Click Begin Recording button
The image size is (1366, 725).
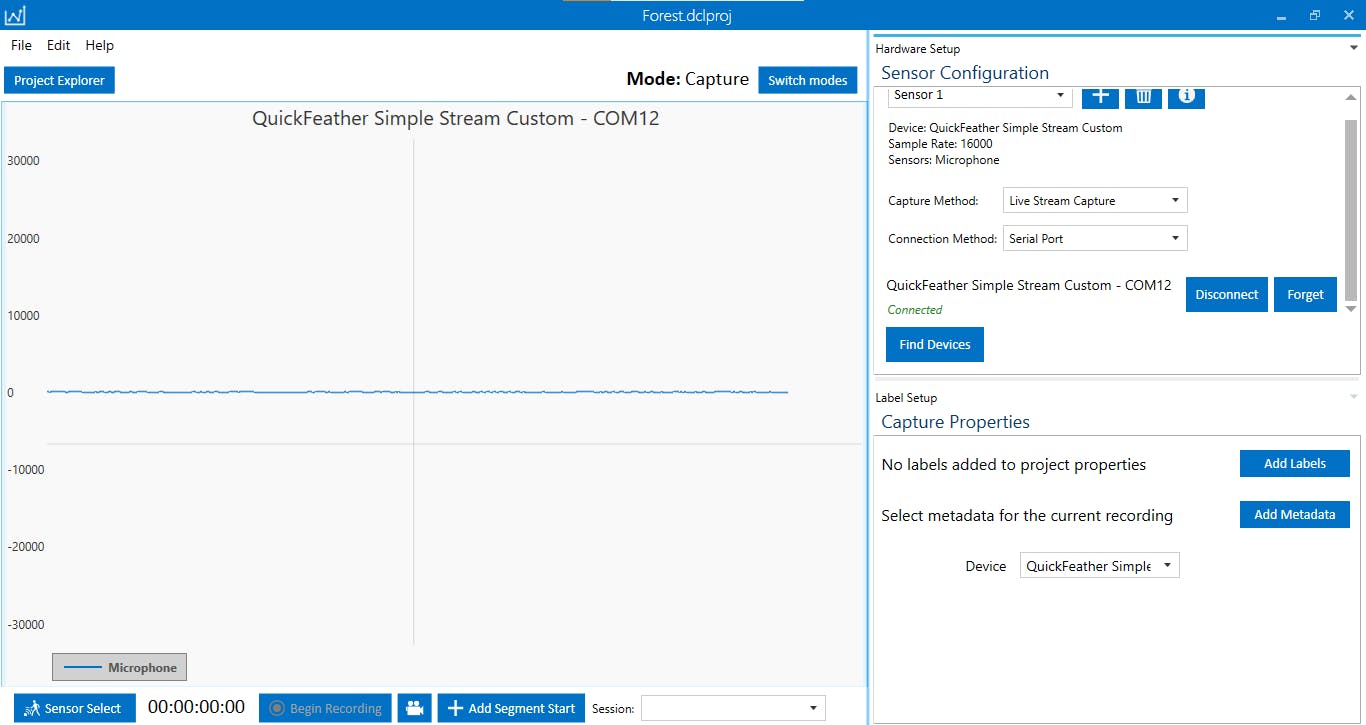pos(325,708)
